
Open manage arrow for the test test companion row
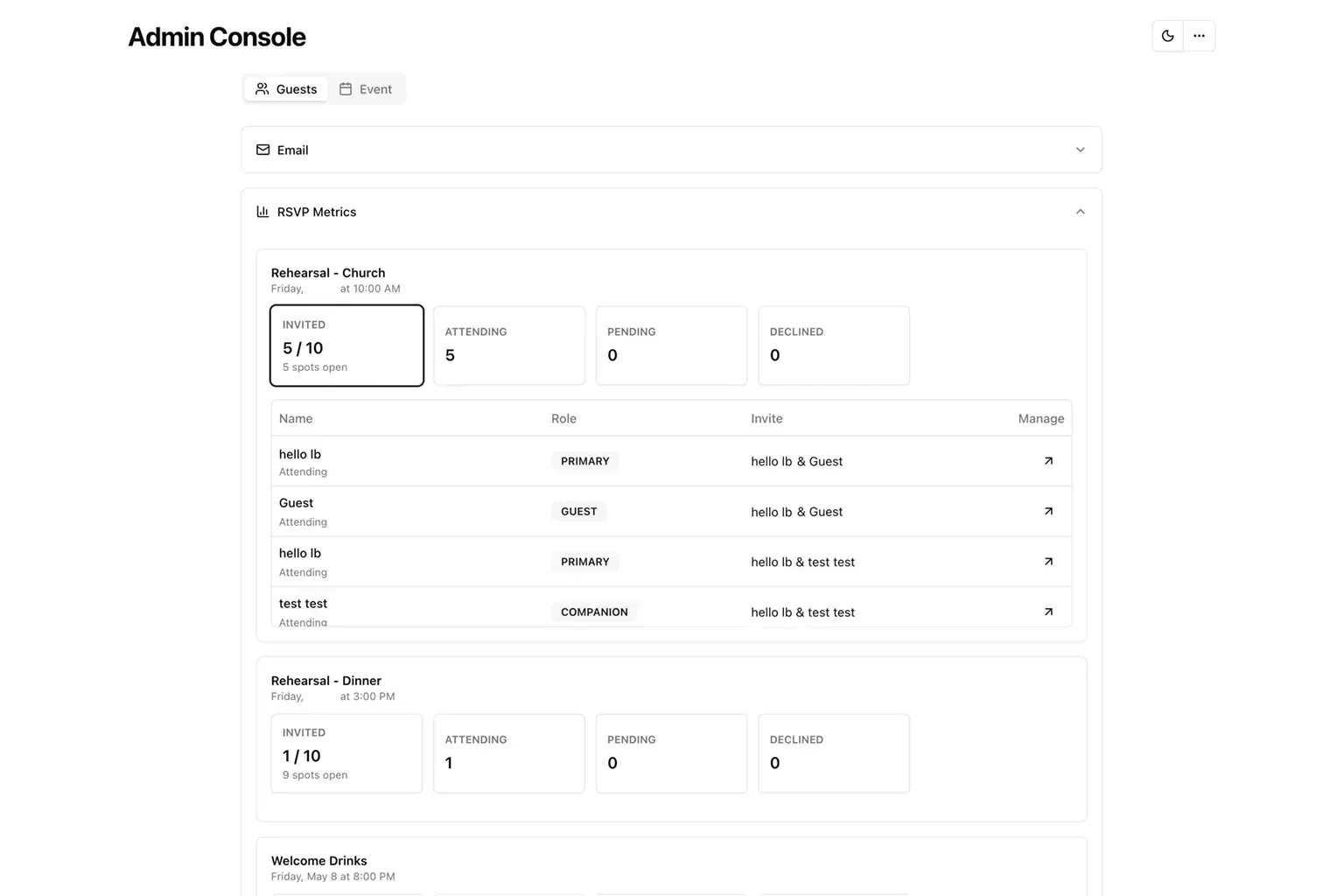[1048, 612]
